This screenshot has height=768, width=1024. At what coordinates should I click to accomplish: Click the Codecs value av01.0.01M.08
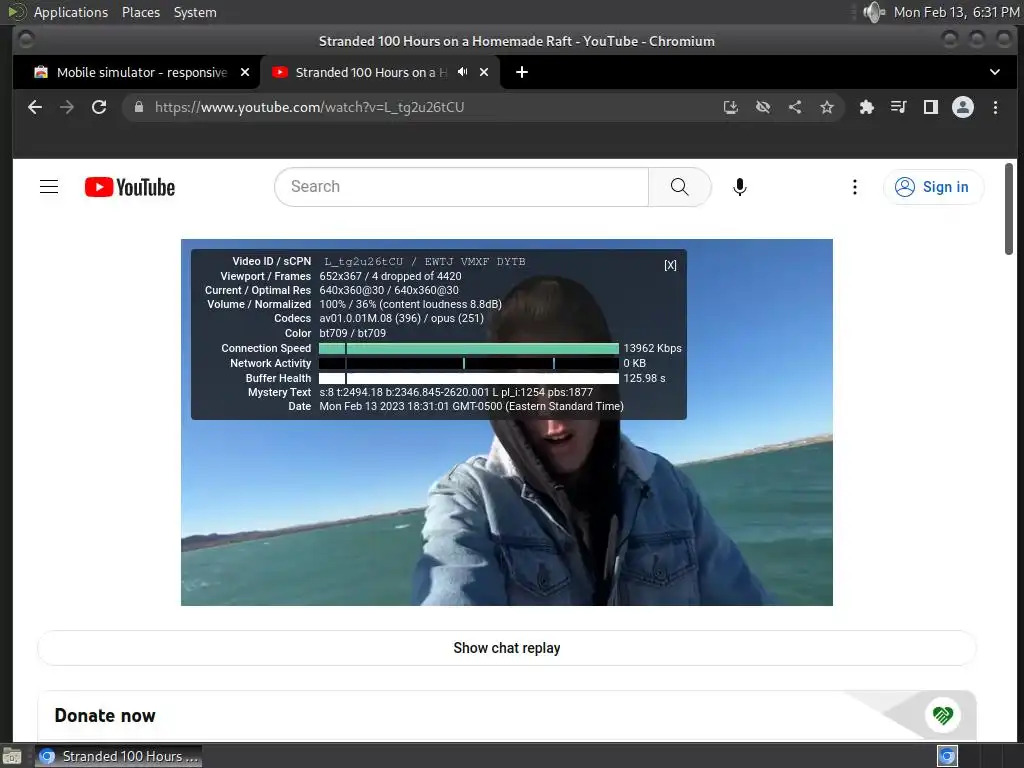click(x=357, y=318)
